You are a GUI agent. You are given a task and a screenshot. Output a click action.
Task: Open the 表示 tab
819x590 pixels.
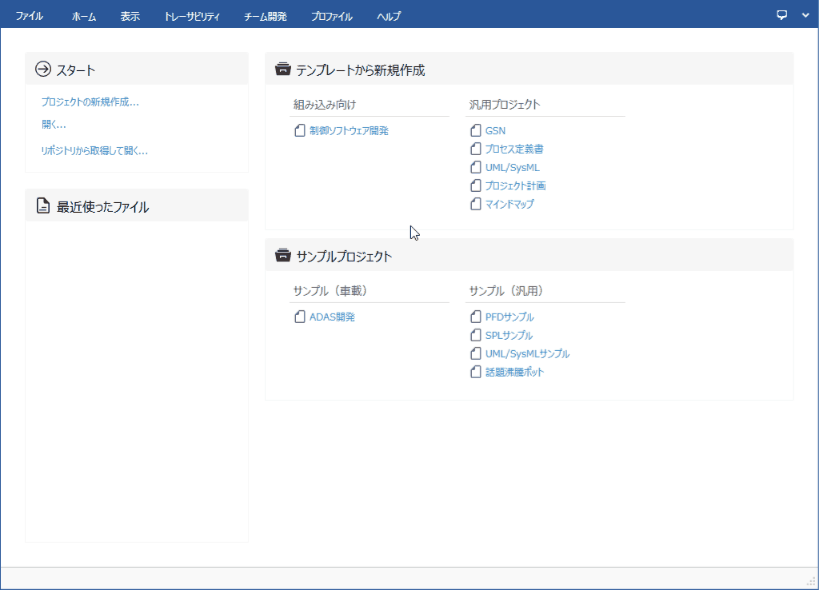(x=130, y=16)
